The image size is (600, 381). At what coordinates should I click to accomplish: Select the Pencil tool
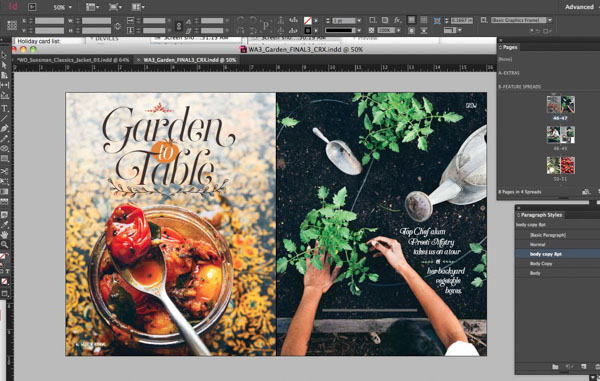pos(4,138)
